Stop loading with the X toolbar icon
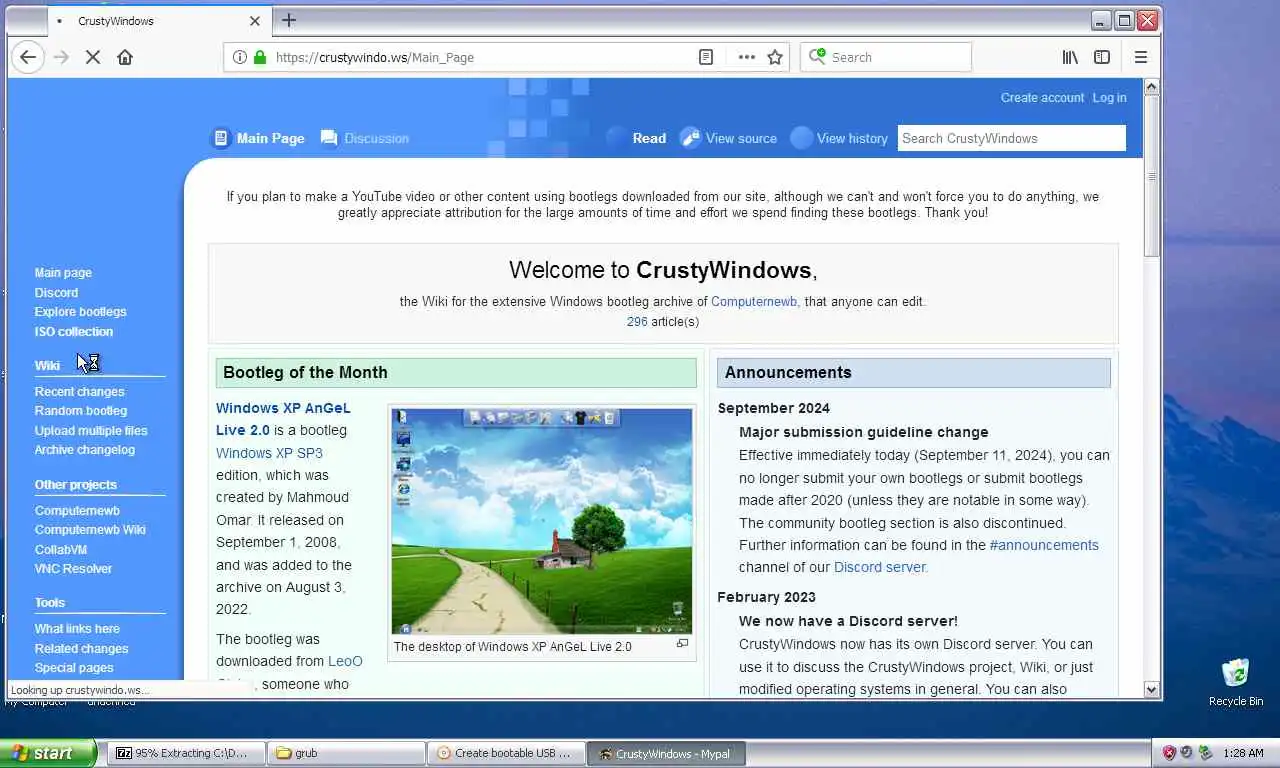This screenshot has width=1280, height=768. 93,57
